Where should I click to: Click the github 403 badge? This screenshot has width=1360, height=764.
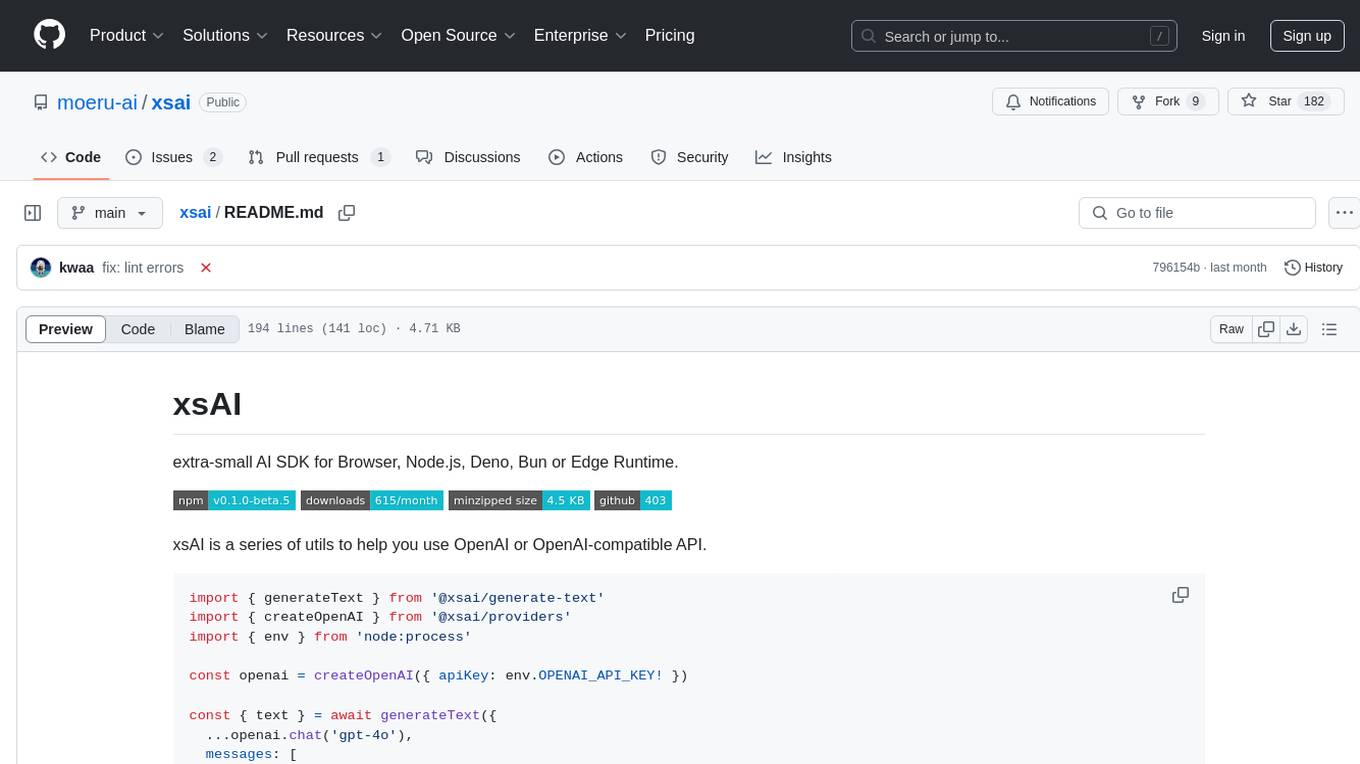(x=633, y=500)
